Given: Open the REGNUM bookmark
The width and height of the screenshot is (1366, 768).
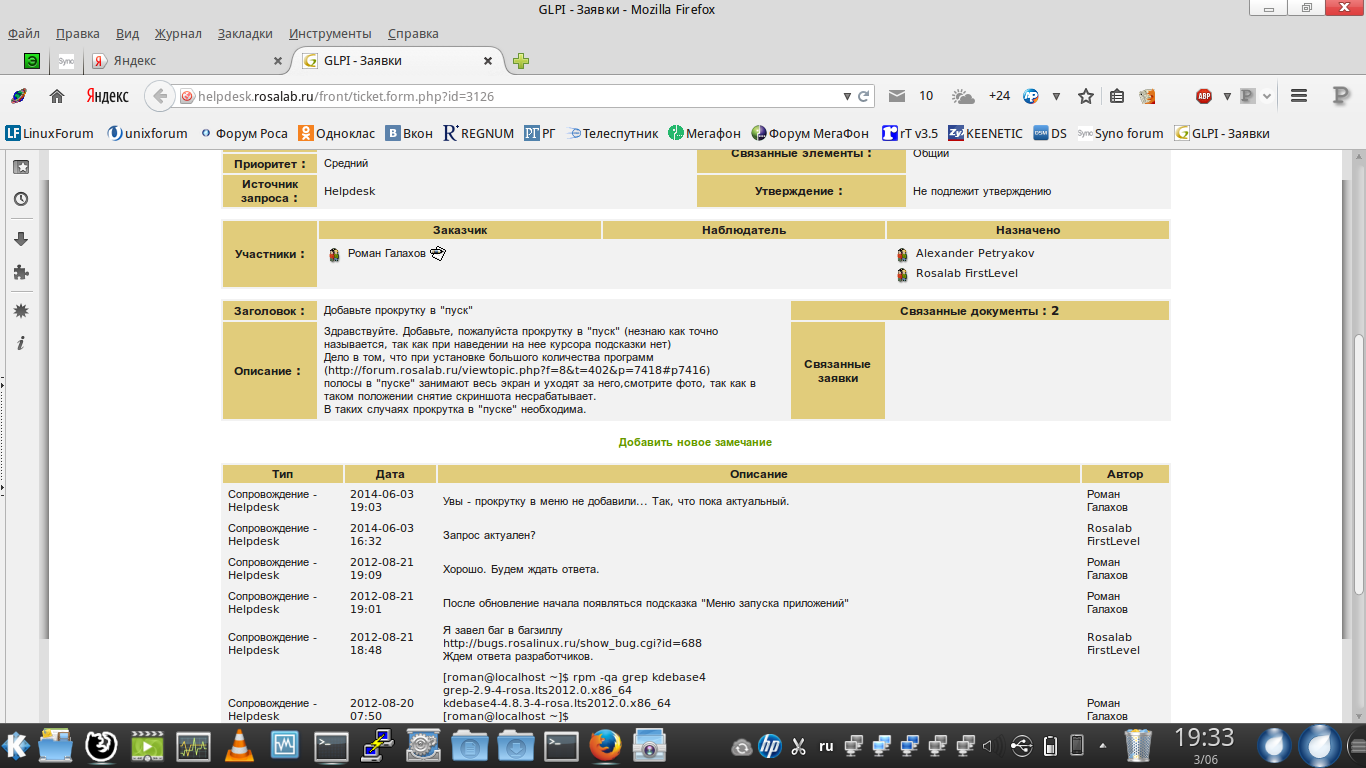Looking at the screenshot, I should (x=478, y=133).
